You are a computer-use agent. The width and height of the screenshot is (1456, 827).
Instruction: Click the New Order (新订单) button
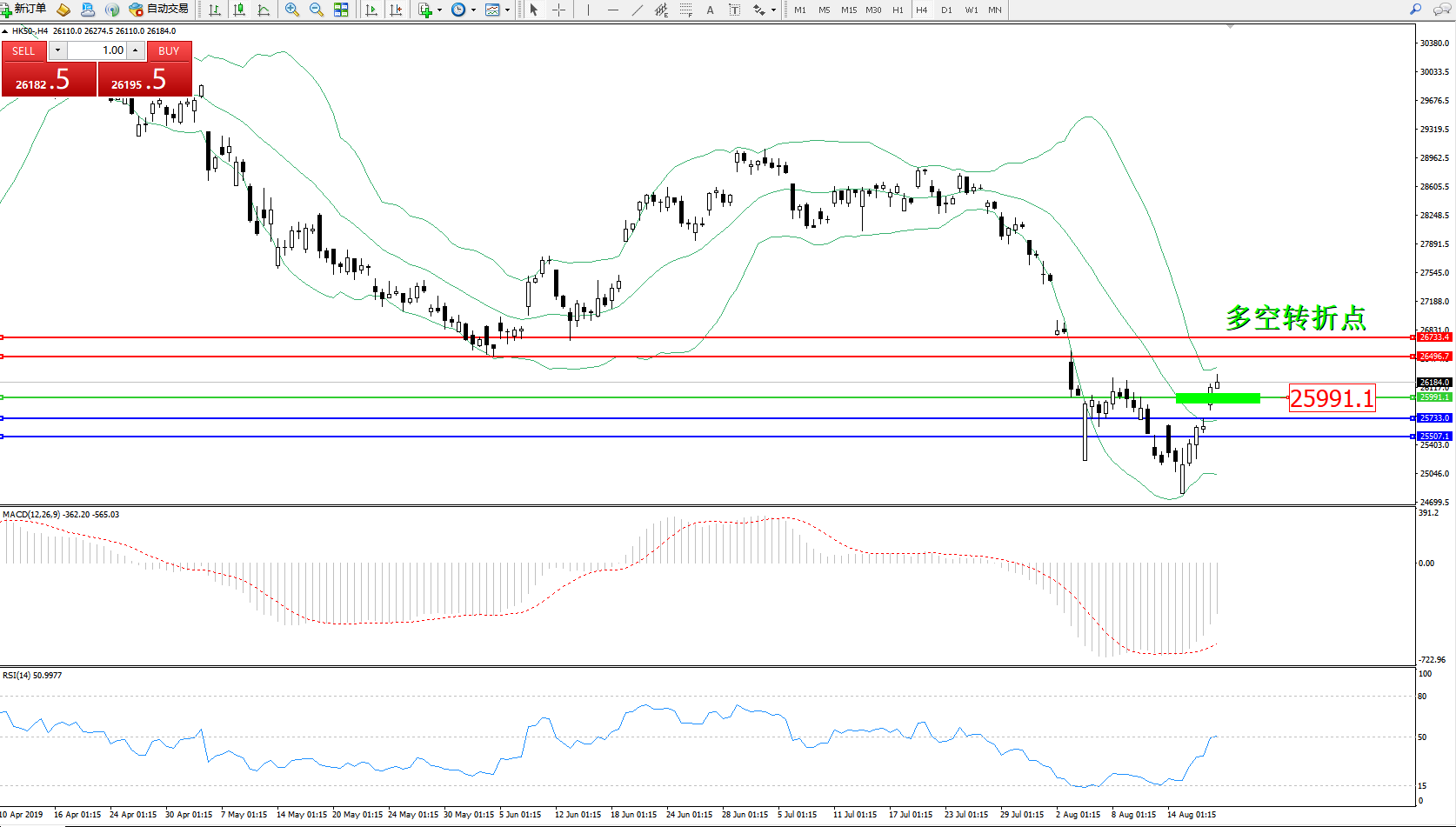(x=24, y=10)
